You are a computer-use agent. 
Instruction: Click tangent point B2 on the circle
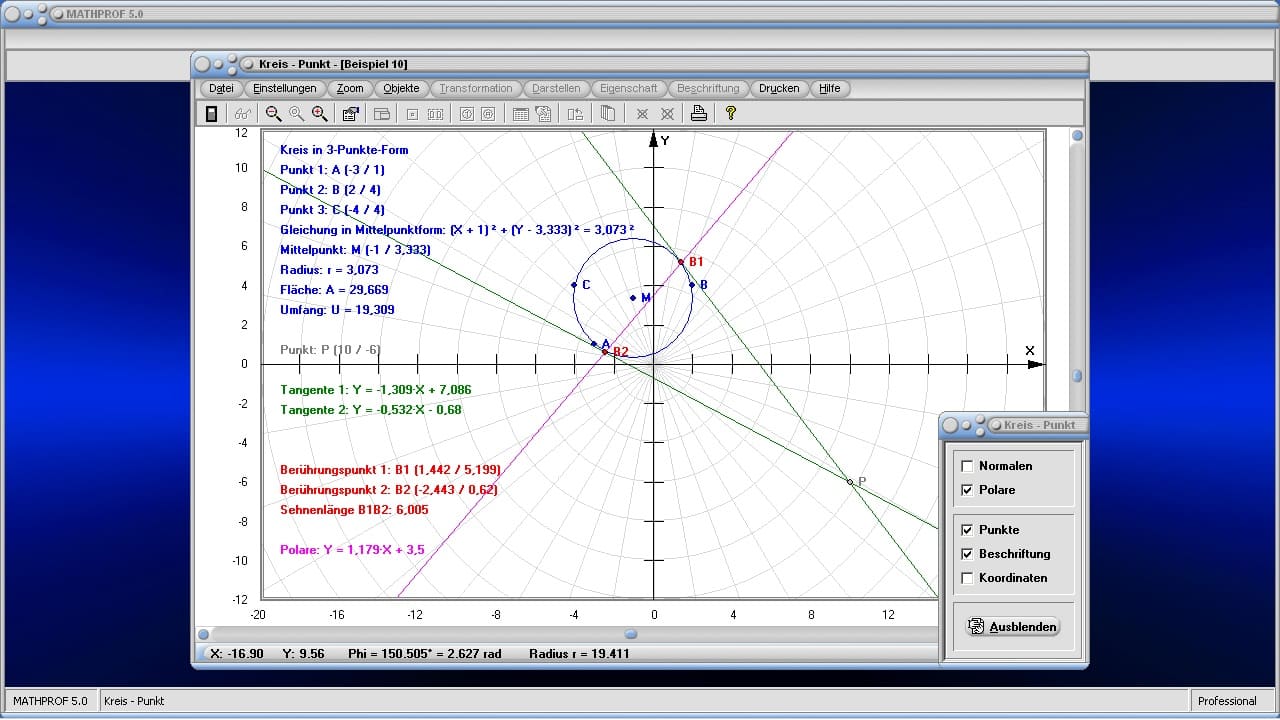pos(604,352)
